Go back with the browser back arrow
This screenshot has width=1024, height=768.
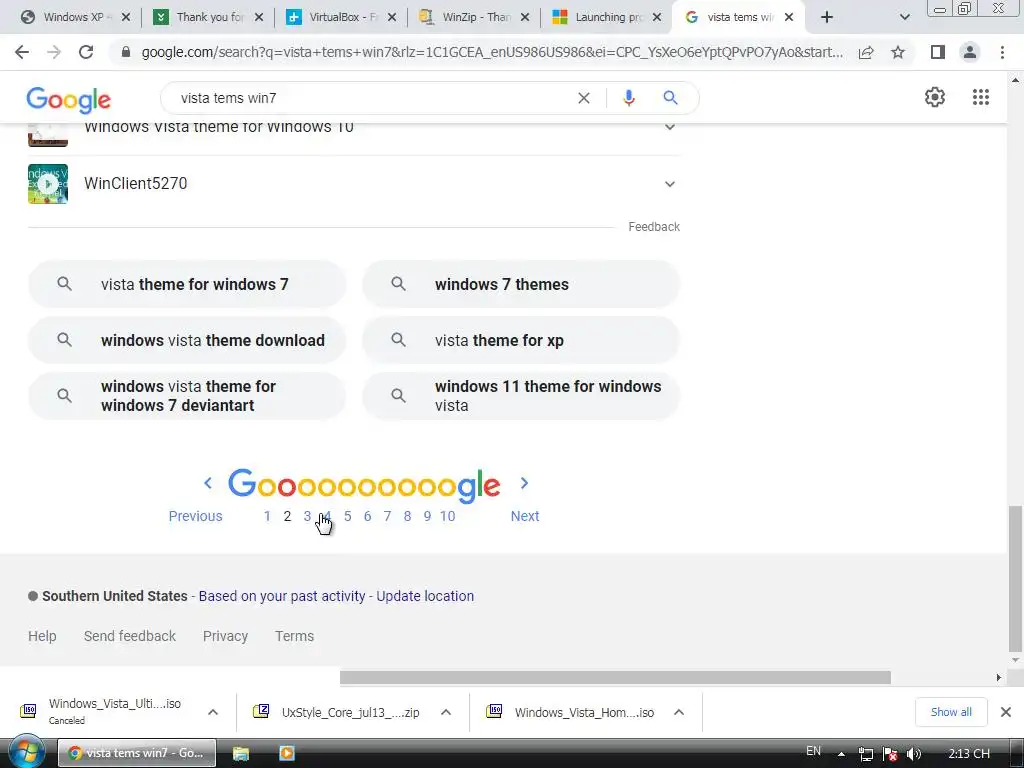tap(22, 52)
